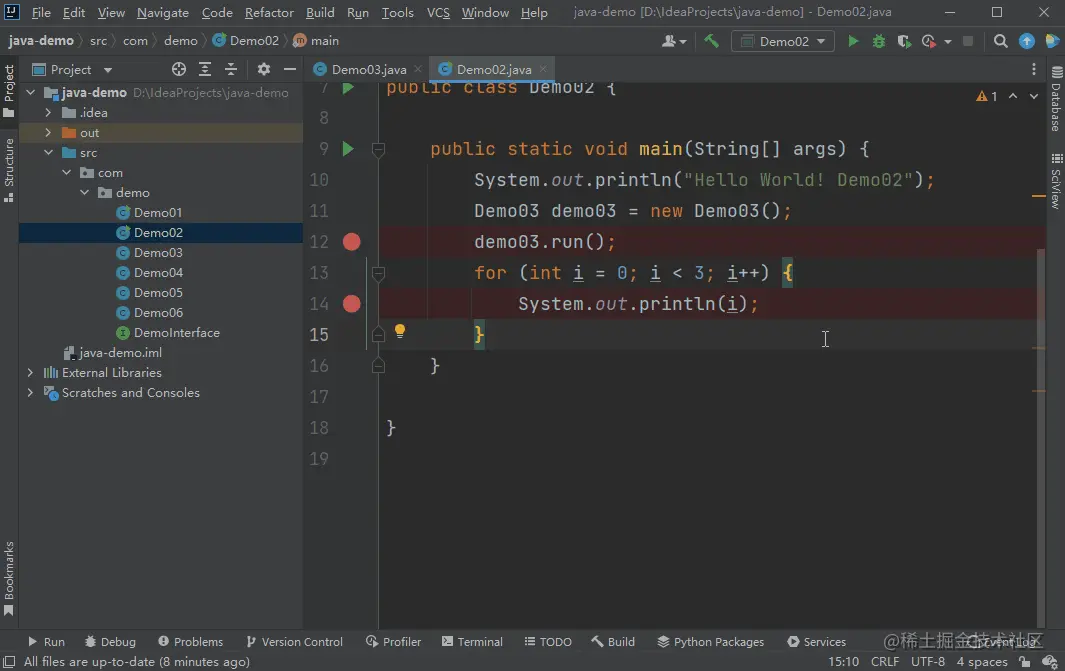This screenshot has height=671, width=1065.
Task: Collapse the demo package
Action: [x=85, y=193]
